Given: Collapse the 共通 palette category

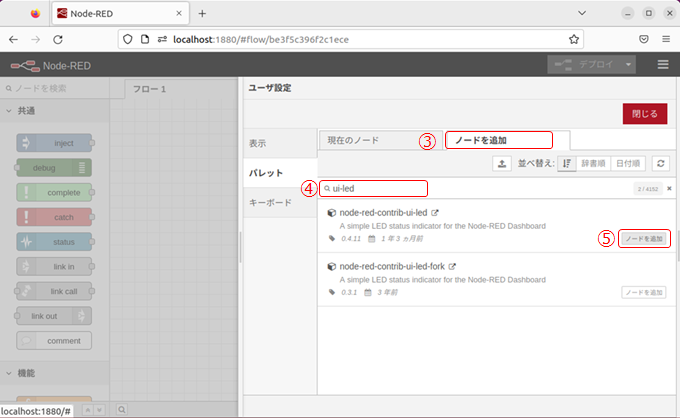Looking at the screenshot, I should [x=10, y=110].
